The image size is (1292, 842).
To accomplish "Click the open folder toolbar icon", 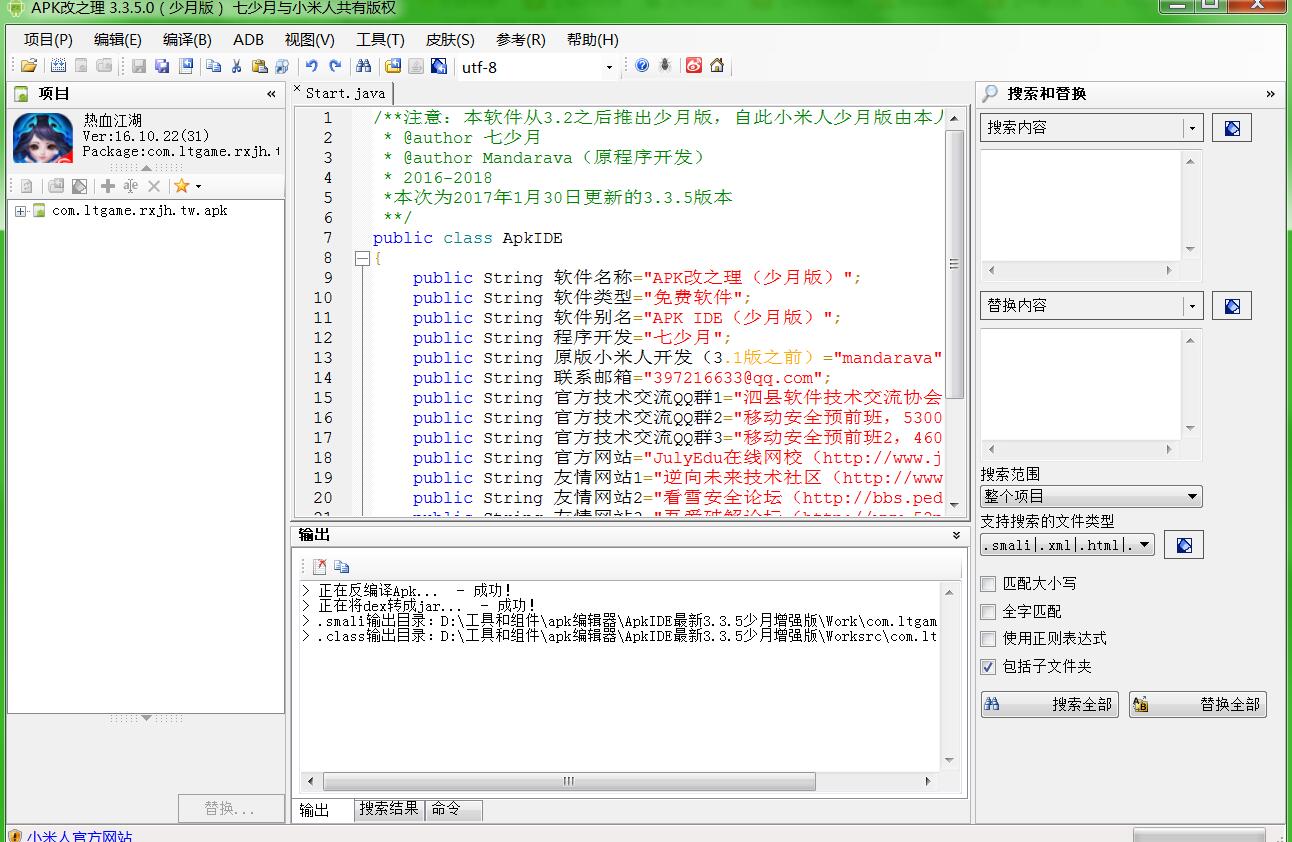I will tap(29, 66).
